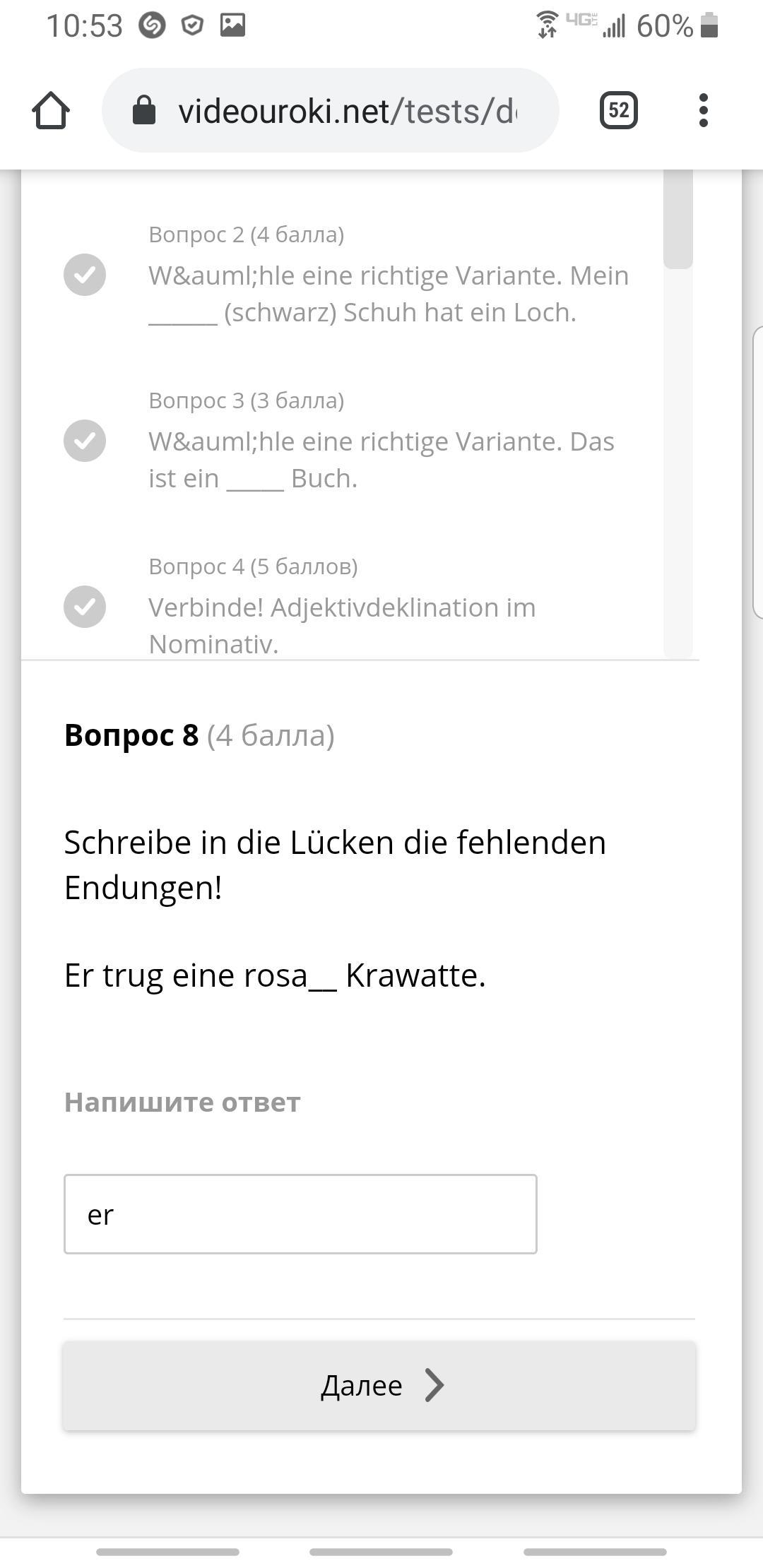Open the tab switcher showing 52
Screen dimensions: 763x1568
[x=618, y=110]
